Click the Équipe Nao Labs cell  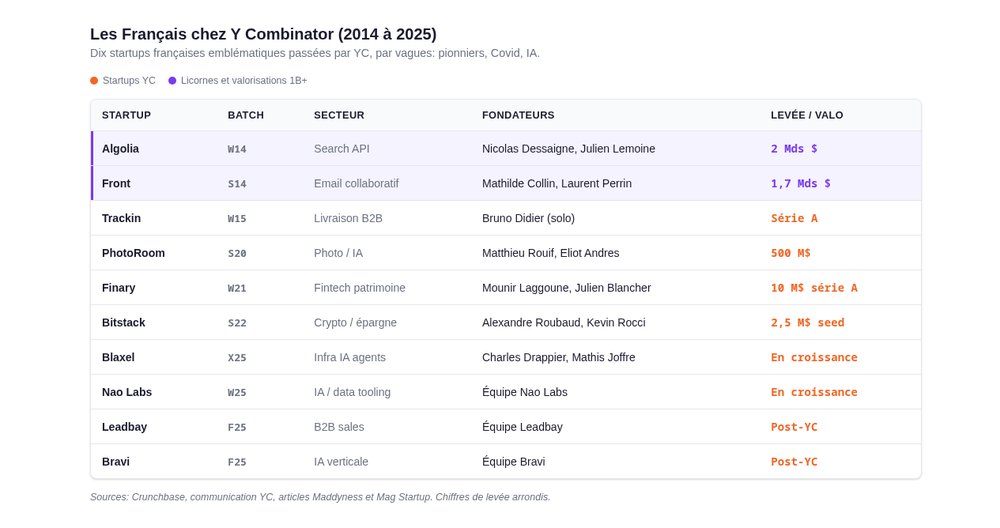coord(525,392)
